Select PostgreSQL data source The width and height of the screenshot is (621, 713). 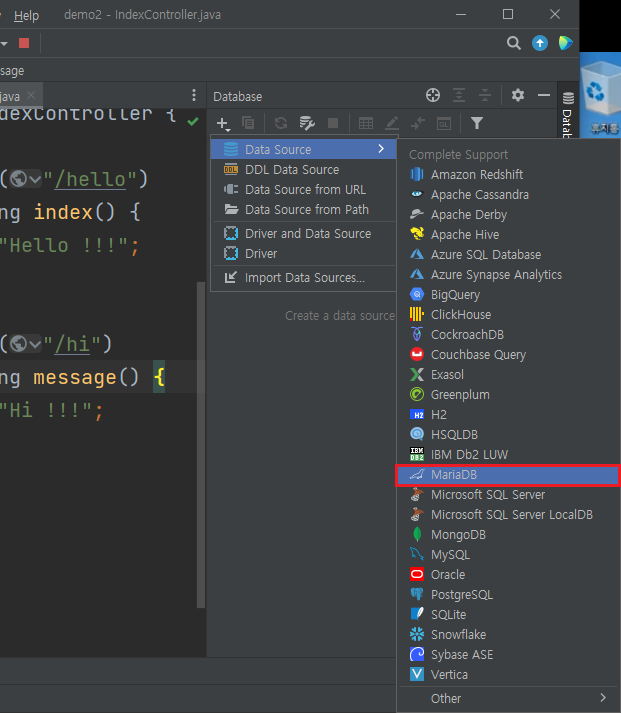[x=509, y=595]
